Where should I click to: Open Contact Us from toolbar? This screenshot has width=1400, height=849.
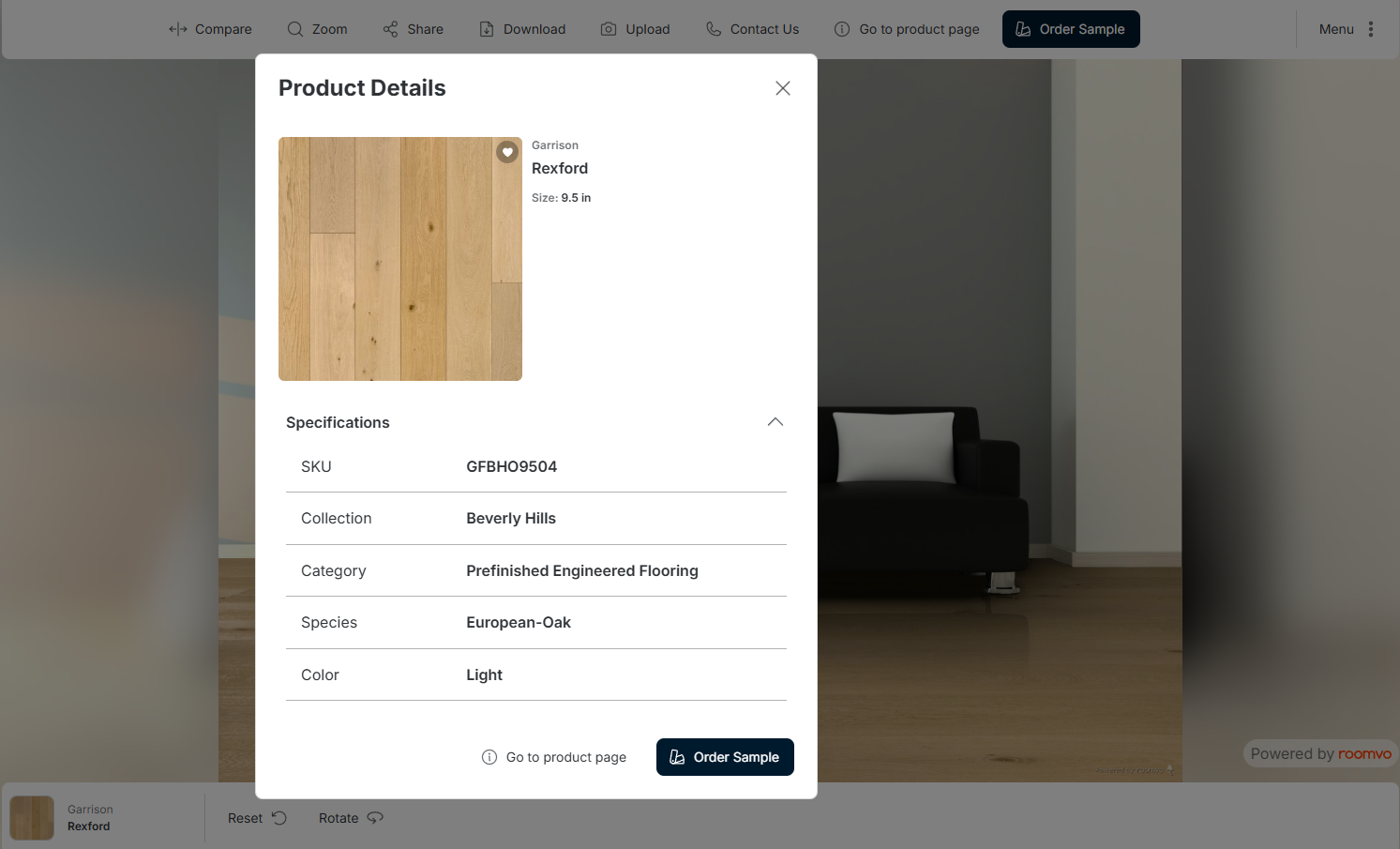tap(752, 29)
